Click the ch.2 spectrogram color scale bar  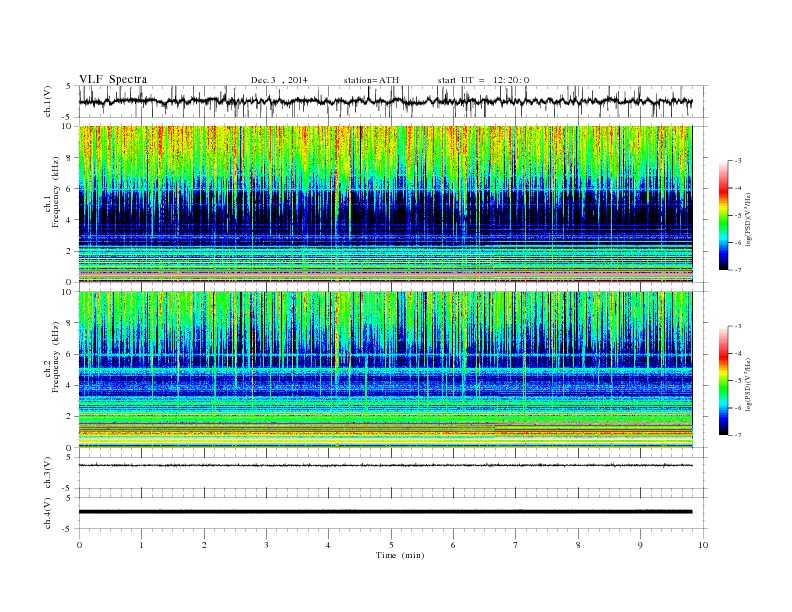click(723, 380)
